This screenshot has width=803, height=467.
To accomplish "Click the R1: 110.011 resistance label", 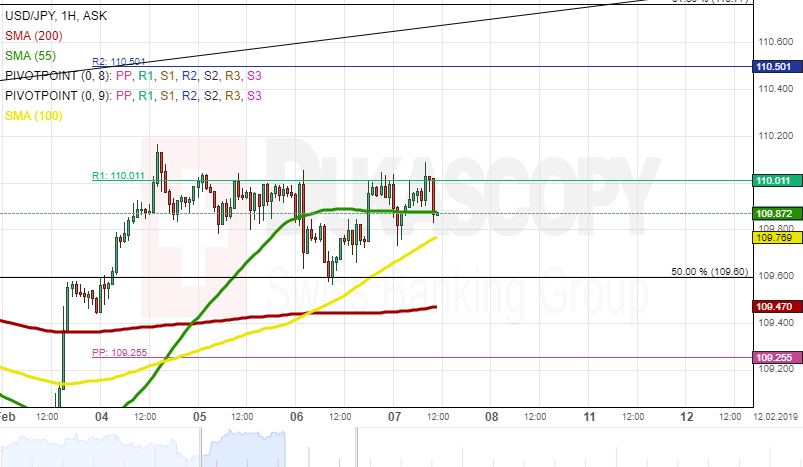I will click(x=118, y=175).
